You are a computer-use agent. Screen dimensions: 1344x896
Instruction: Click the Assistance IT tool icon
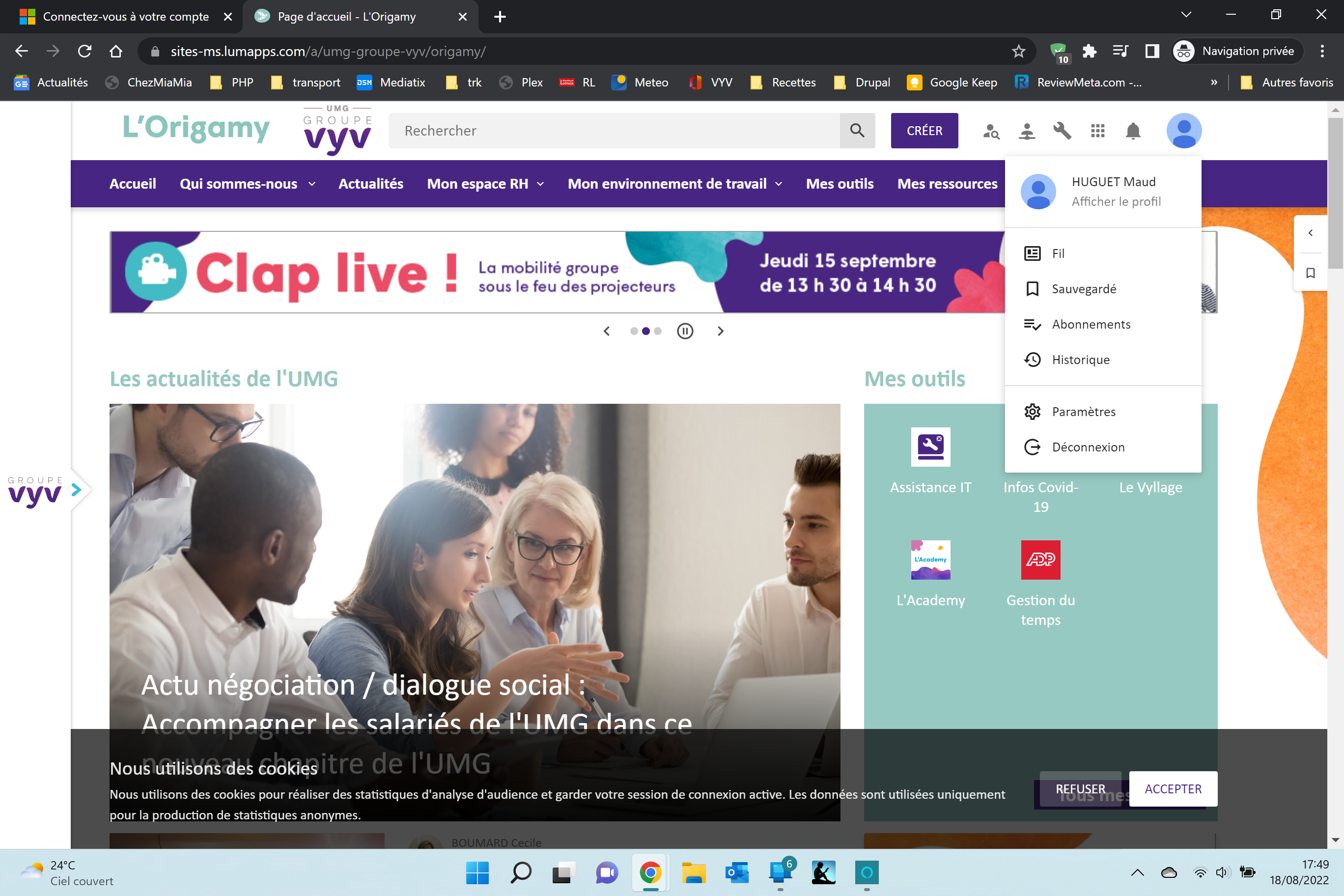coord(930,447)
